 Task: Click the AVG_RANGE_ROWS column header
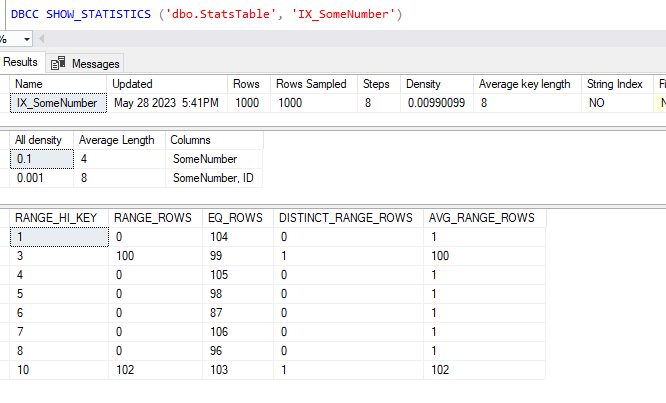[x=480, y=217]
